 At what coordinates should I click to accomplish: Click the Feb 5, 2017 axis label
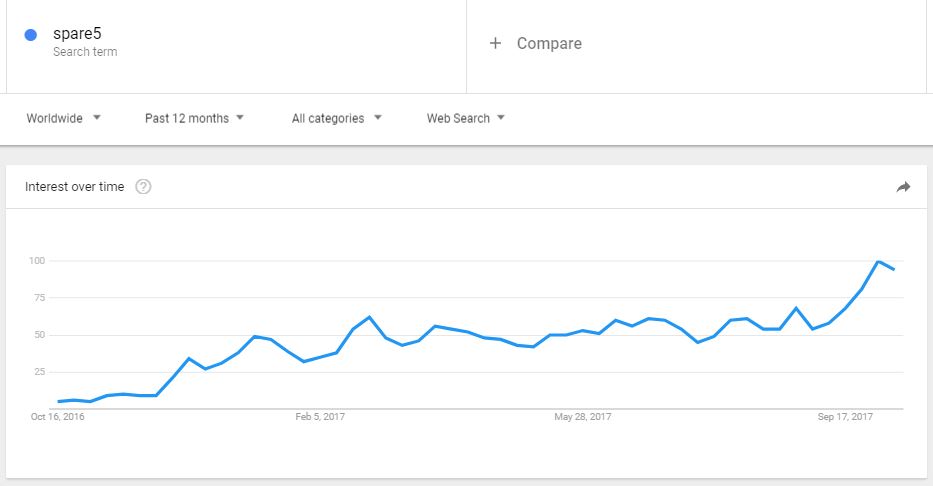320,416
